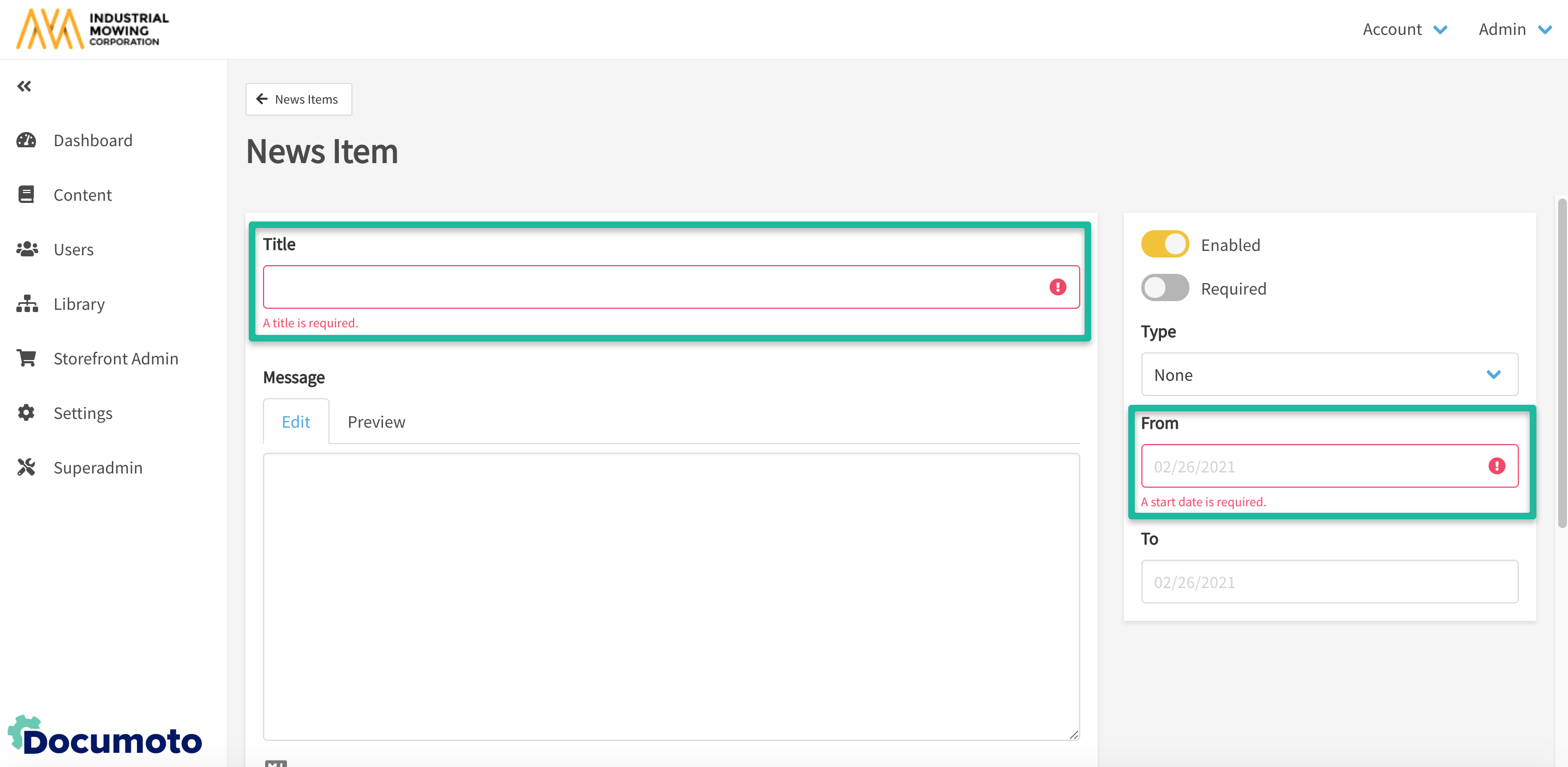This screenshot has height=767, width=1568.
Task: Click the Users group icon
Action: (x=27, y=249)
